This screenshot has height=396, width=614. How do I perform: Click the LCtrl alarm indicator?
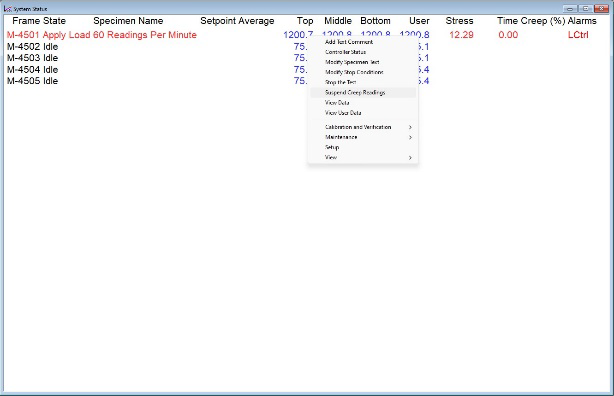578,35
